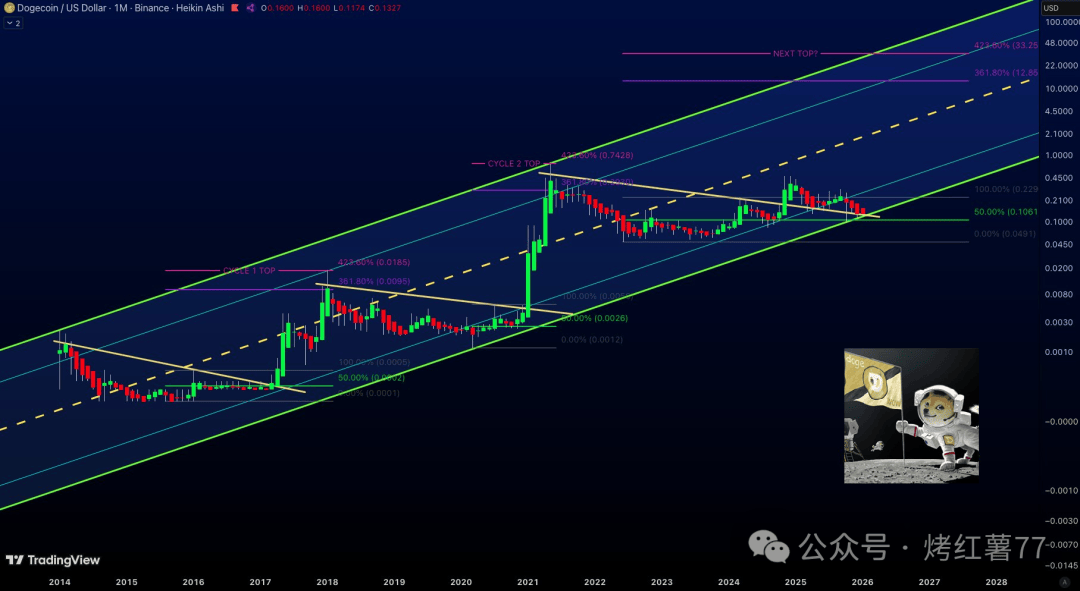Select the green 50.00% (0.1061) Fibonacci label
Screen dimensions: 1080x591
[1005, 212]
